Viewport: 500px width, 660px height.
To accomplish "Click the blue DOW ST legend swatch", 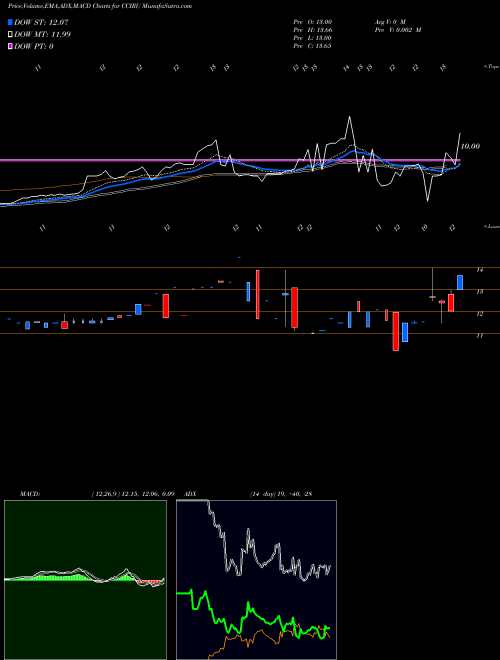I will [10, 22].
